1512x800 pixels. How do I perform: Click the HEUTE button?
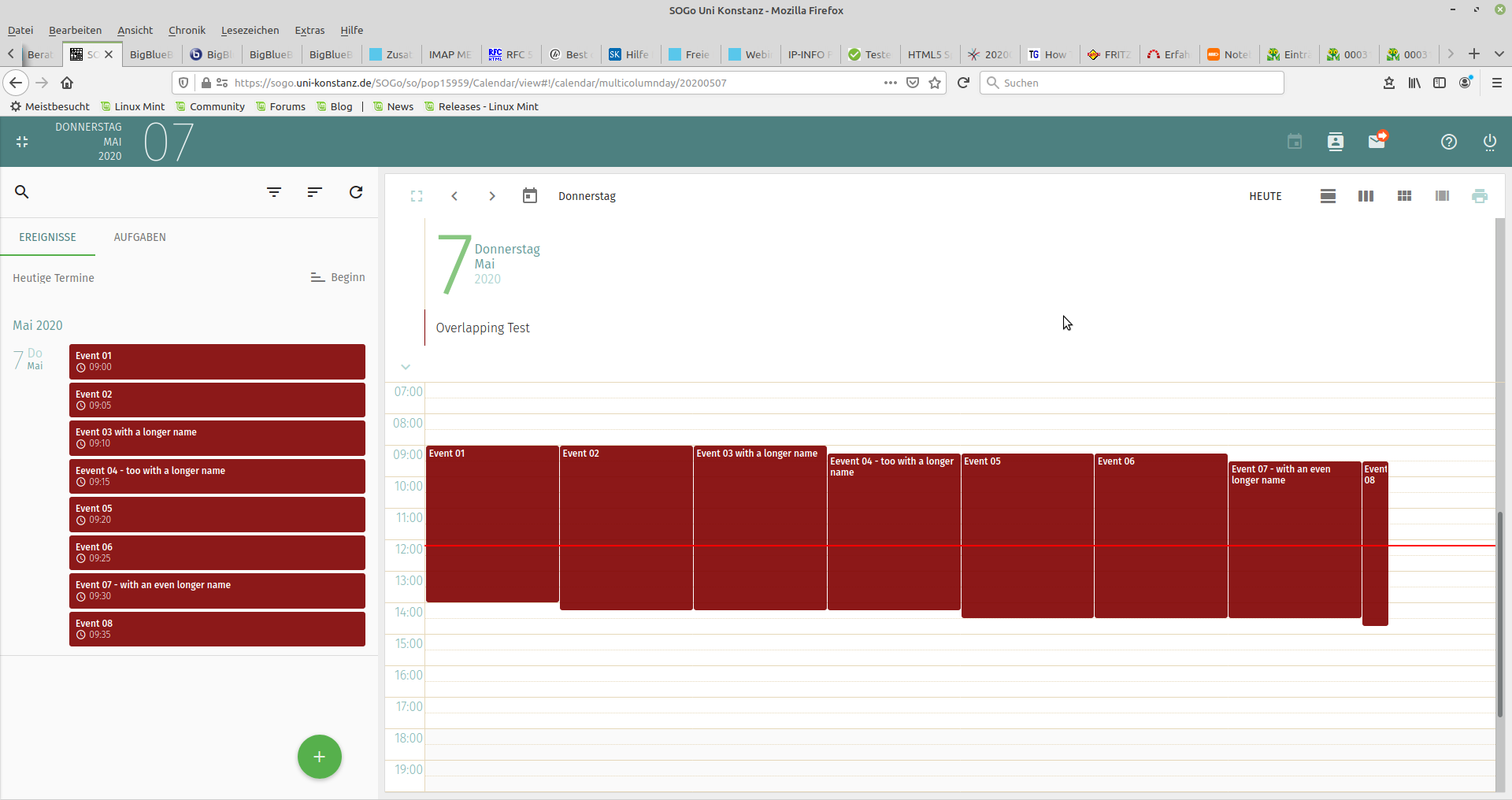coord(1265,196)
